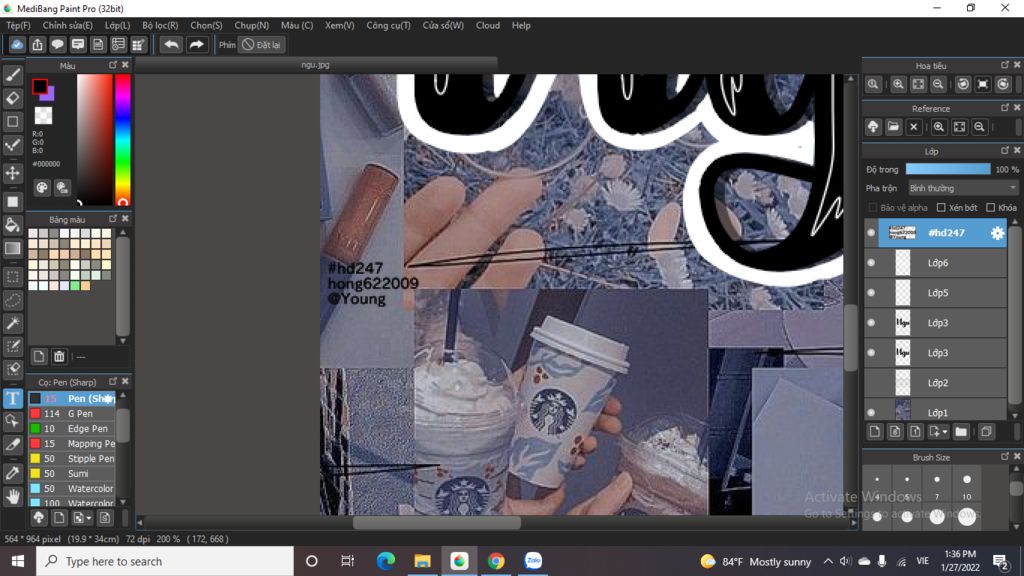Open the Bộ lọc(R) menu
This screenshot has width=1024, height=576.
click(160, 25)
